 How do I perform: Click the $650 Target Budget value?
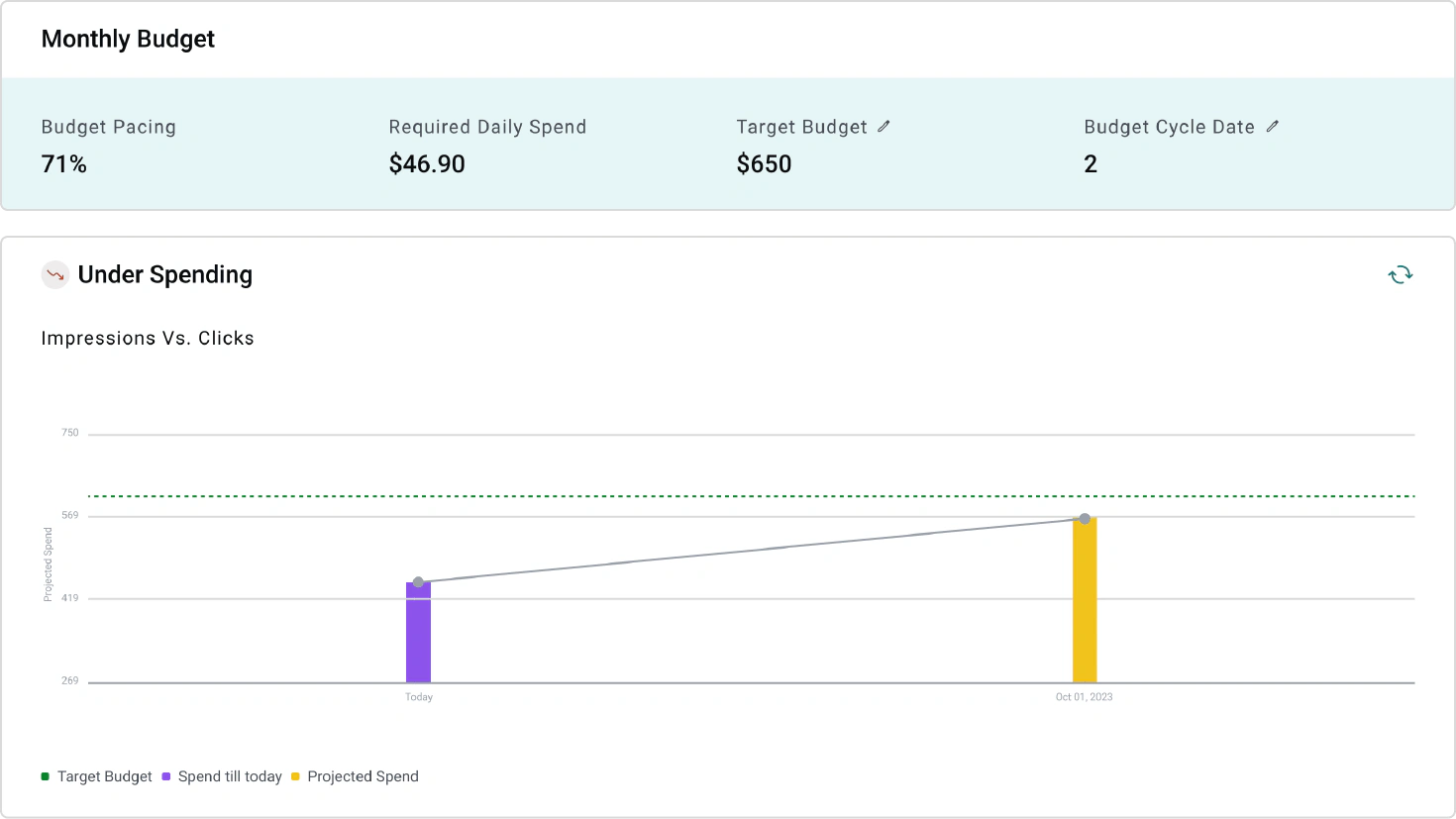764,164
